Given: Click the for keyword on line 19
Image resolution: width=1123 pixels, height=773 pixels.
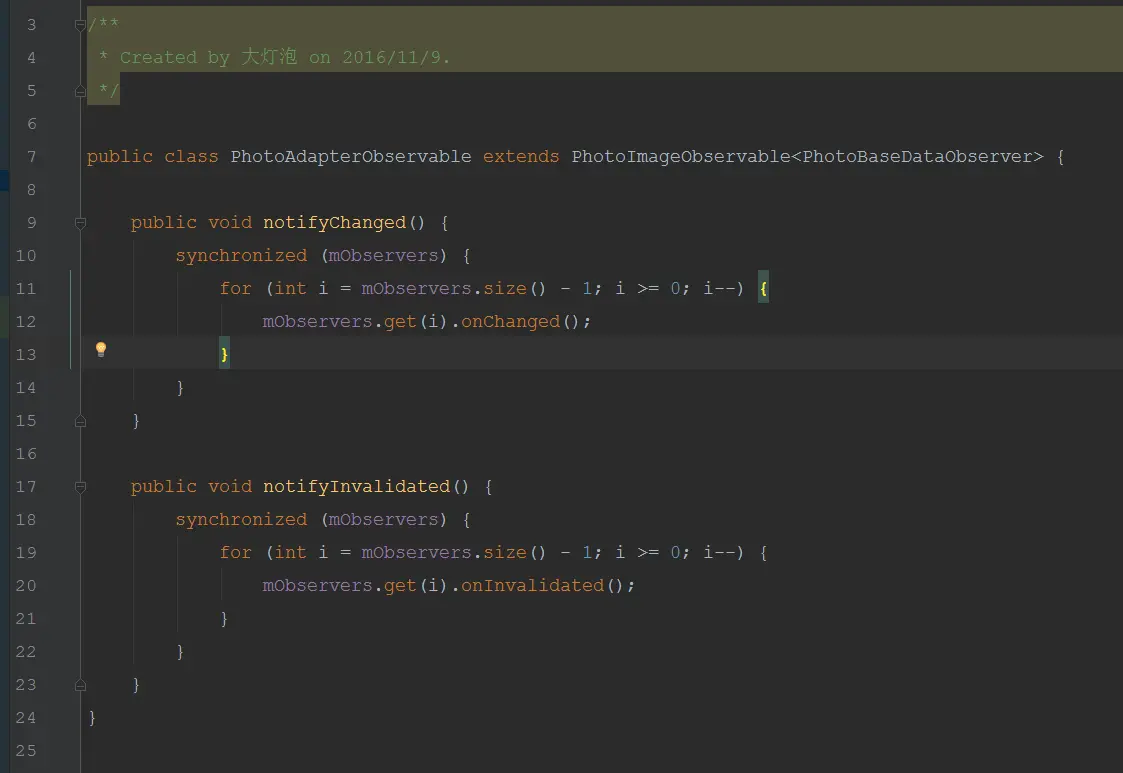Looking at the screenshot, I should 236,552.
